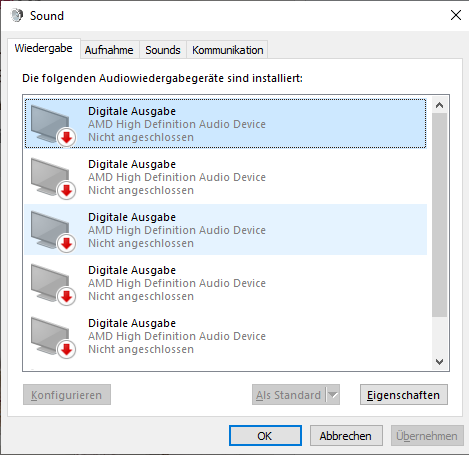Open the Sounds tab
The width and height of the screenshot is (469, 455).
(x=163, y=50)
